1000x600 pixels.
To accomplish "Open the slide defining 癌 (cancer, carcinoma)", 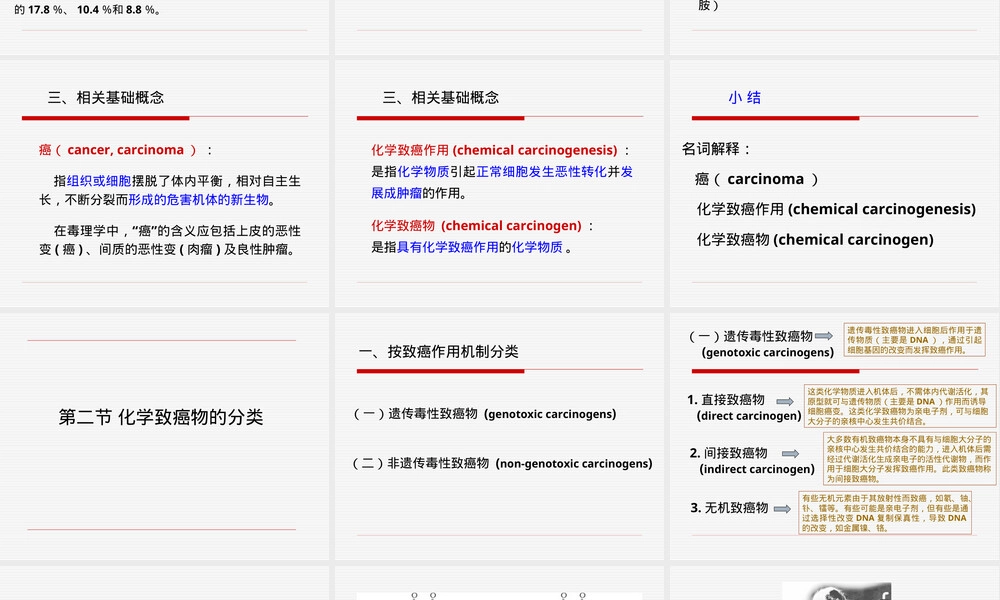I will [165, 184].
